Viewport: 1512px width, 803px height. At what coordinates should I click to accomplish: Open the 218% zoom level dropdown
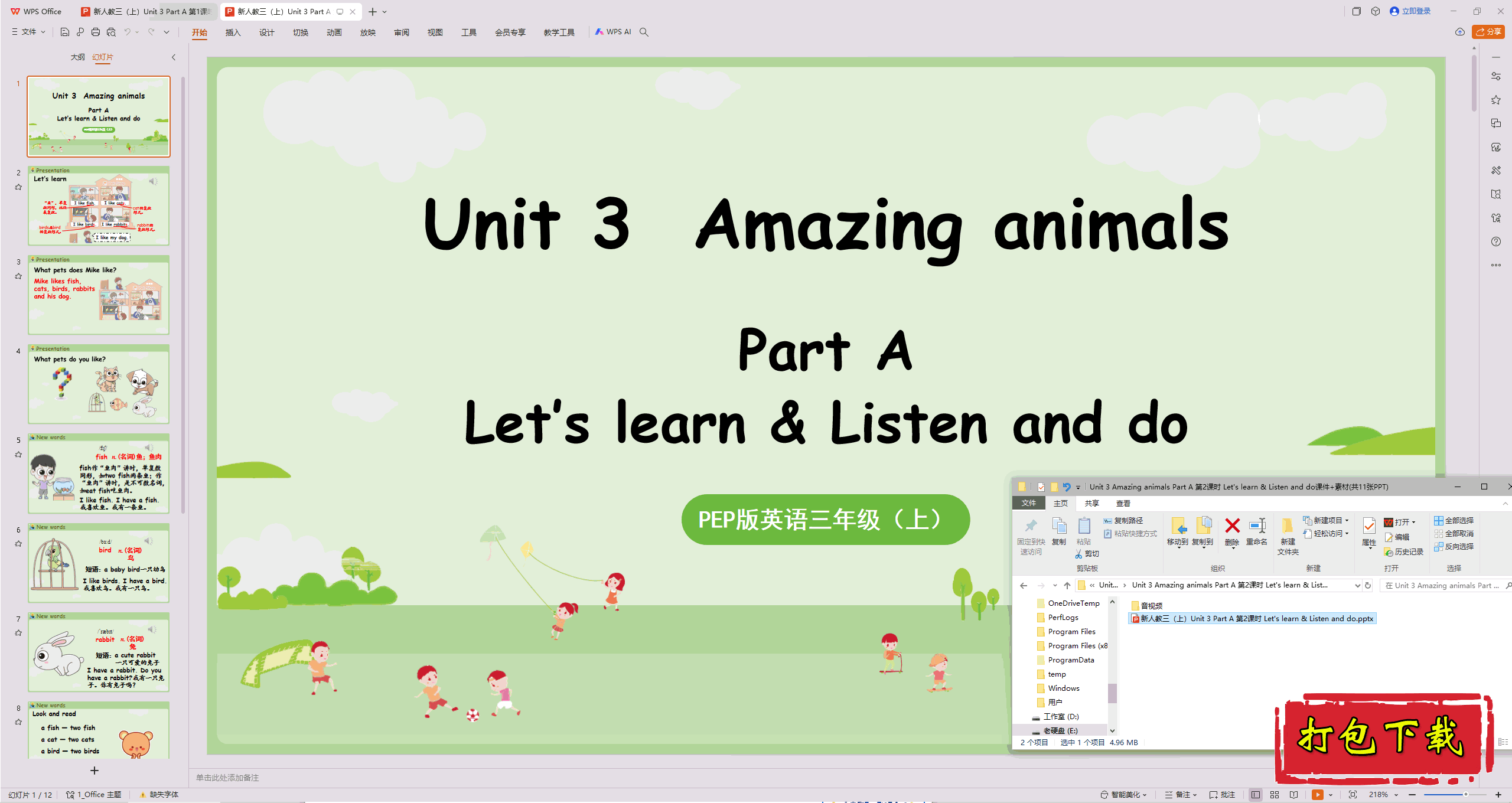click(1383, 795)
